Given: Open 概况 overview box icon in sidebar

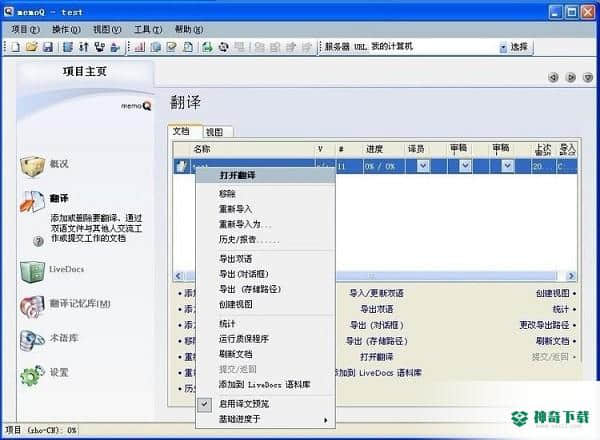Looking at the screenshot, I should (x=32, y=166).
